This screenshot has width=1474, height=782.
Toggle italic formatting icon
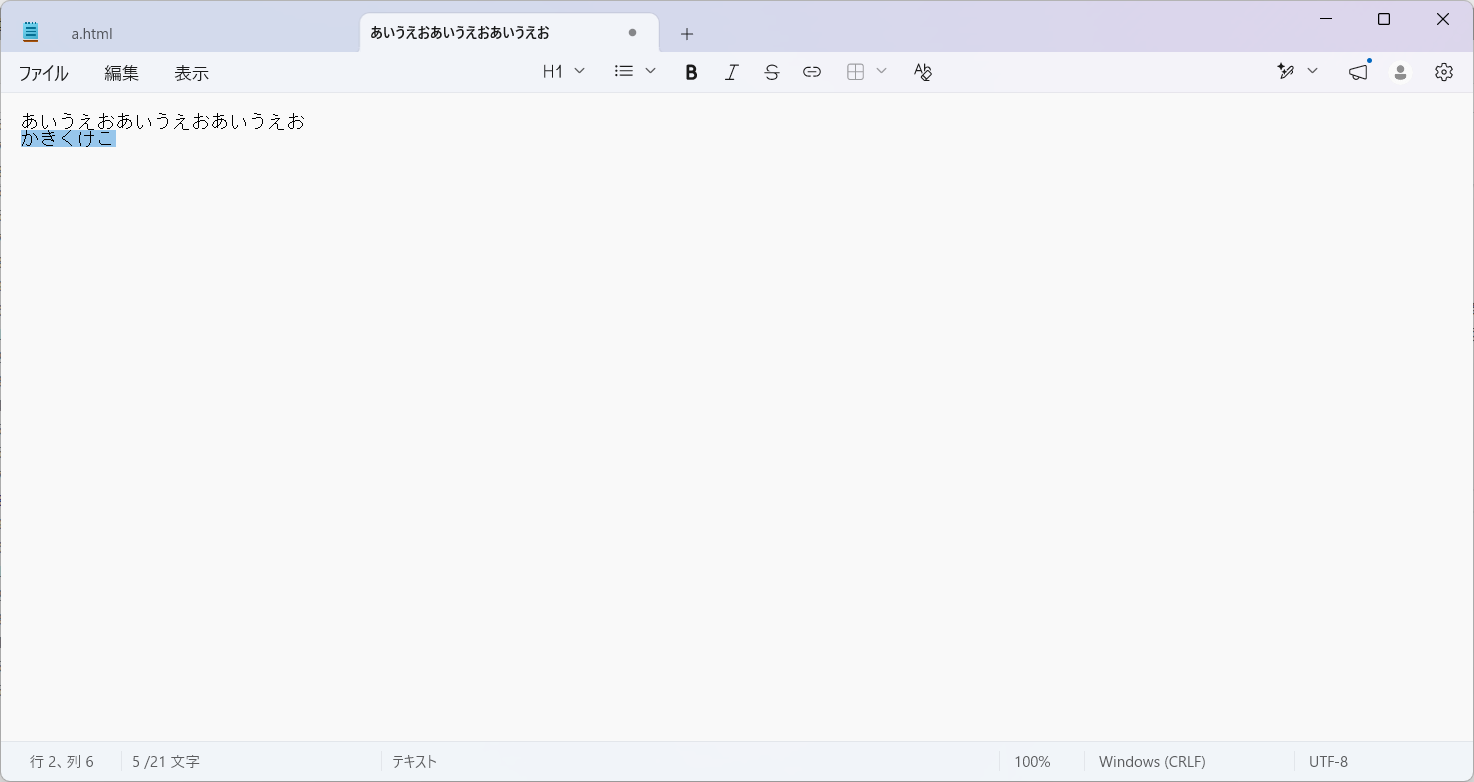[x=731, y=72]
